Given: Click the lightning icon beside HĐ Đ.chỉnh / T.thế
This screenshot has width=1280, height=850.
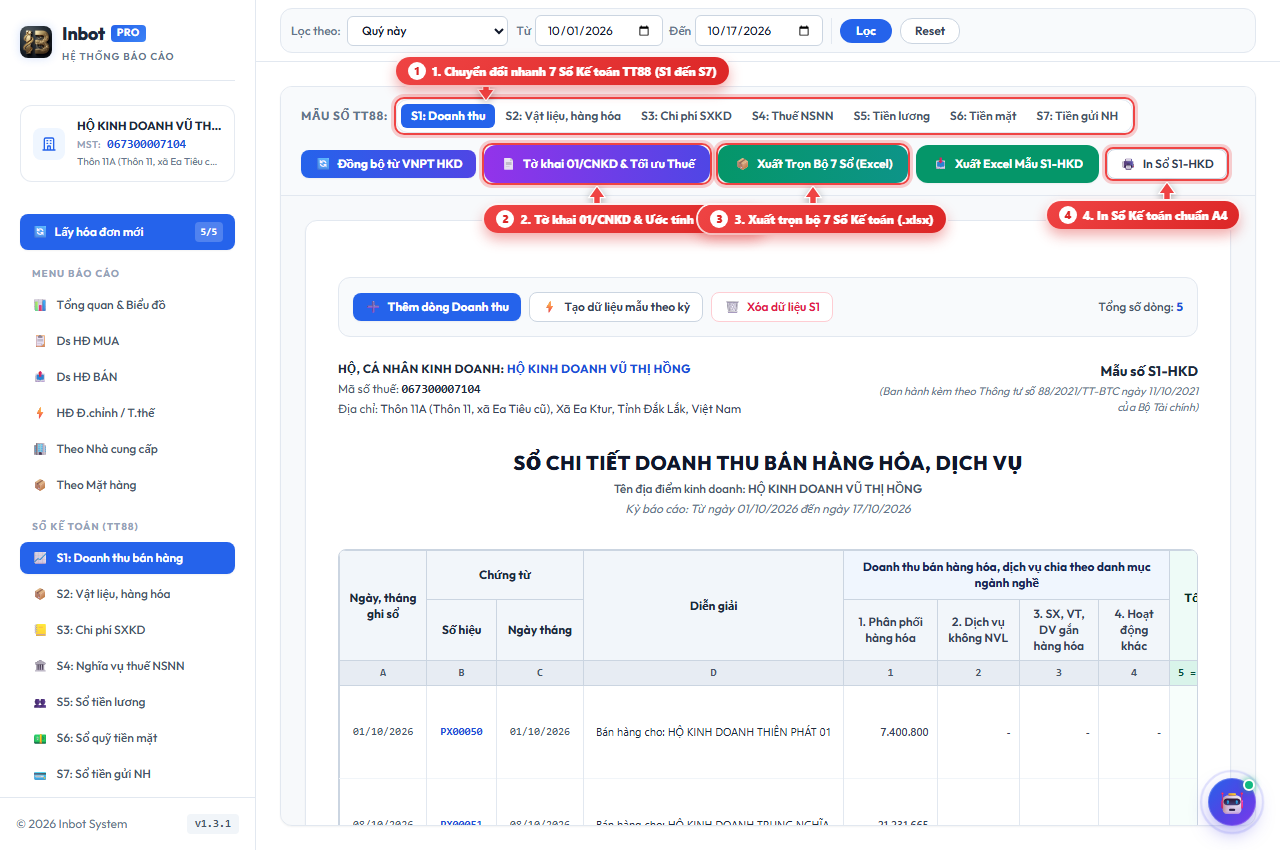Looking at the screenshot, I should [x=40, y=413].
